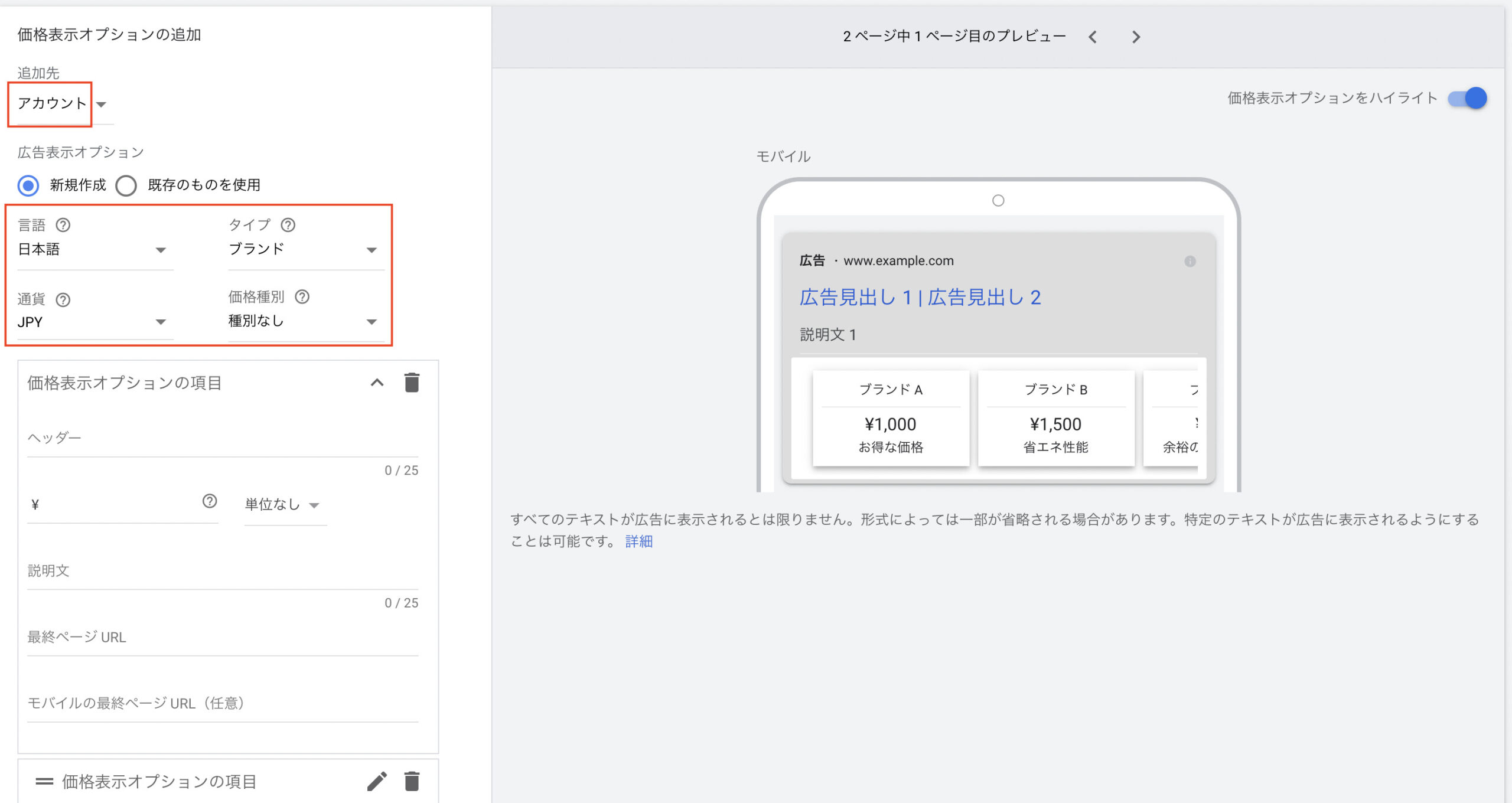The width and height of the screenshot is (1512, 803).
Task: Collapse the price option item panel
Action: (377, 383)
